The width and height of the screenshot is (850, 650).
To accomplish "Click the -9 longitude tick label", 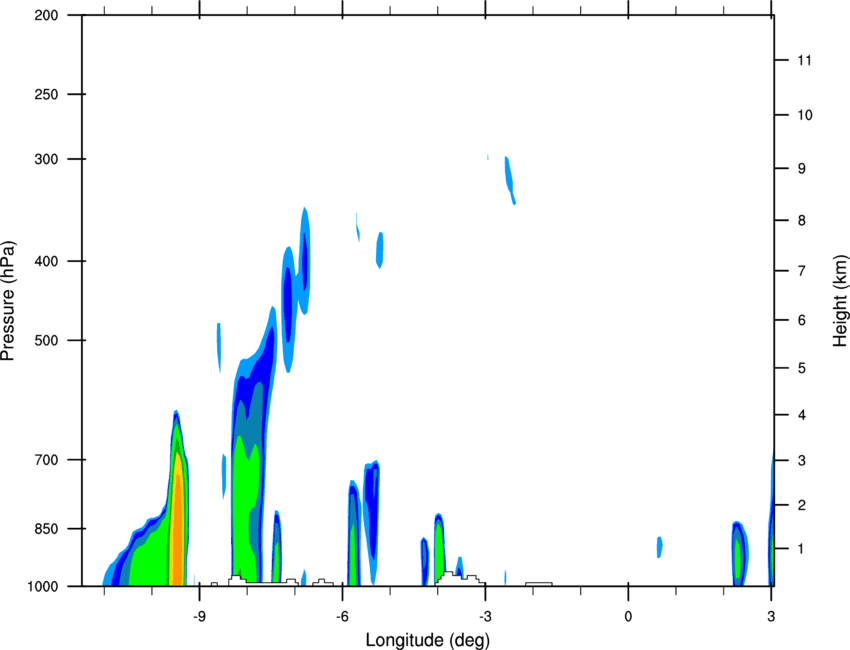I will pyautogui.click(x=199, y=616).
